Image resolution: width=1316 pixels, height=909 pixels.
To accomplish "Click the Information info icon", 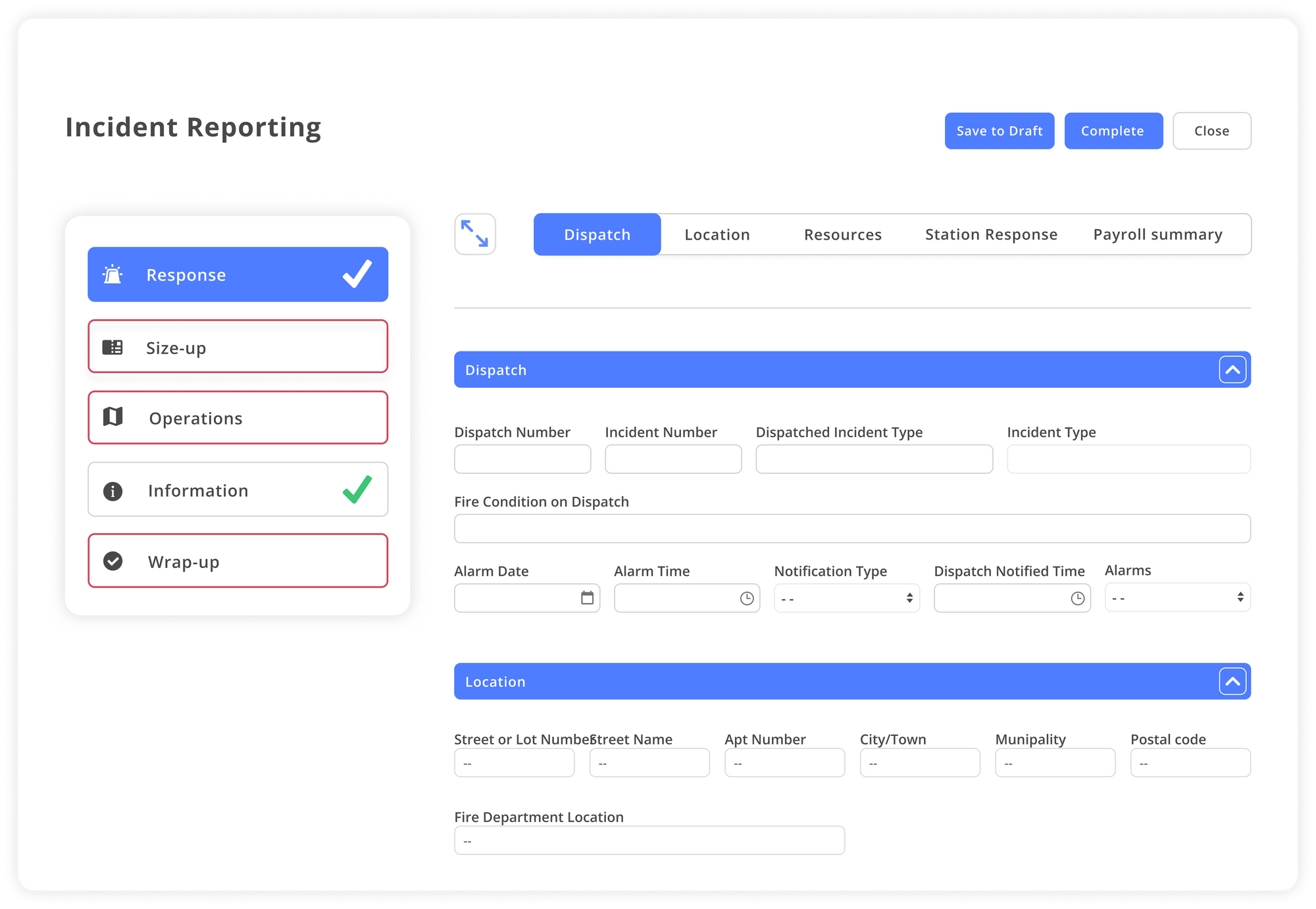I will point(113,490).
